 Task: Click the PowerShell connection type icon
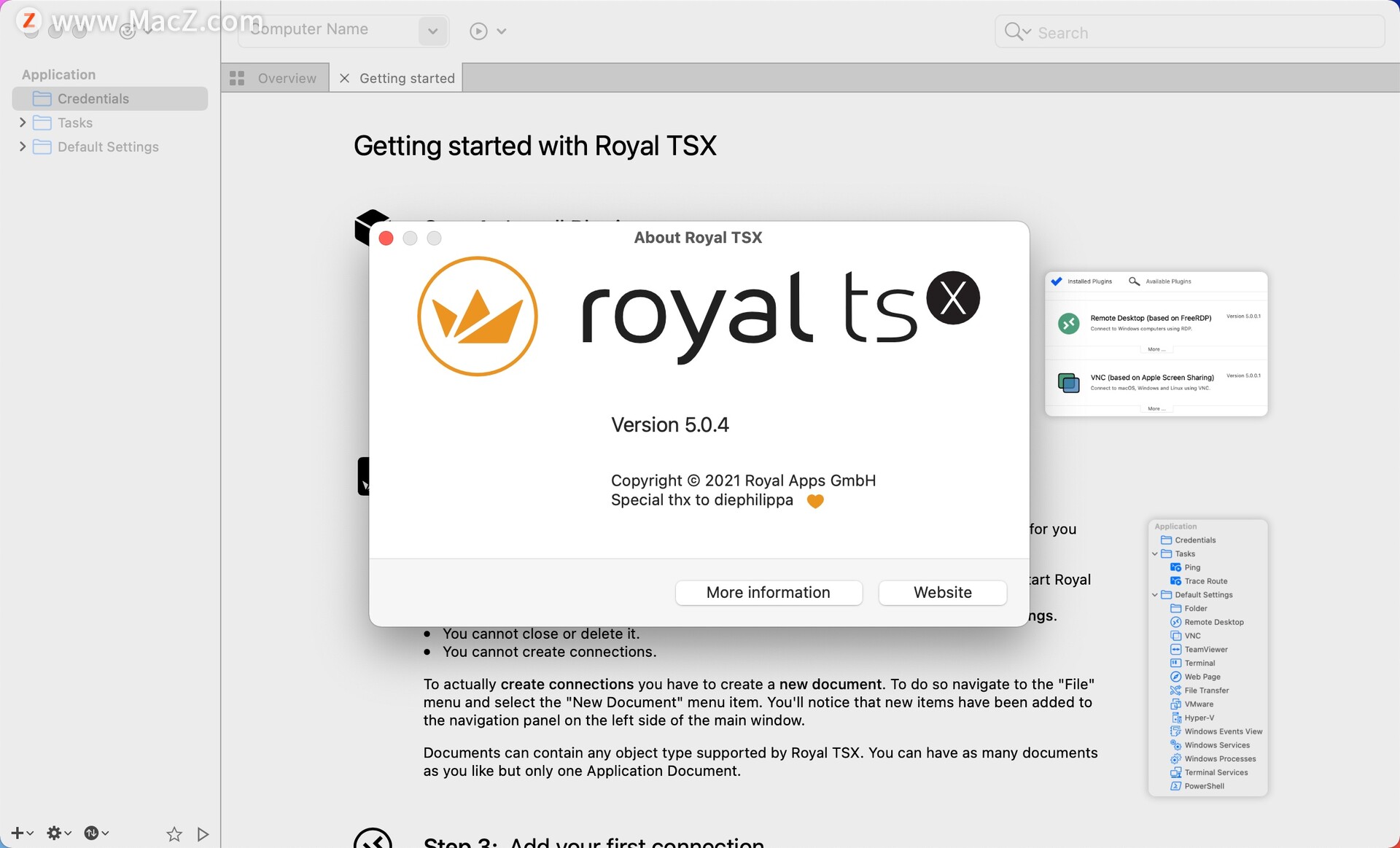(x=1173, y=787)
